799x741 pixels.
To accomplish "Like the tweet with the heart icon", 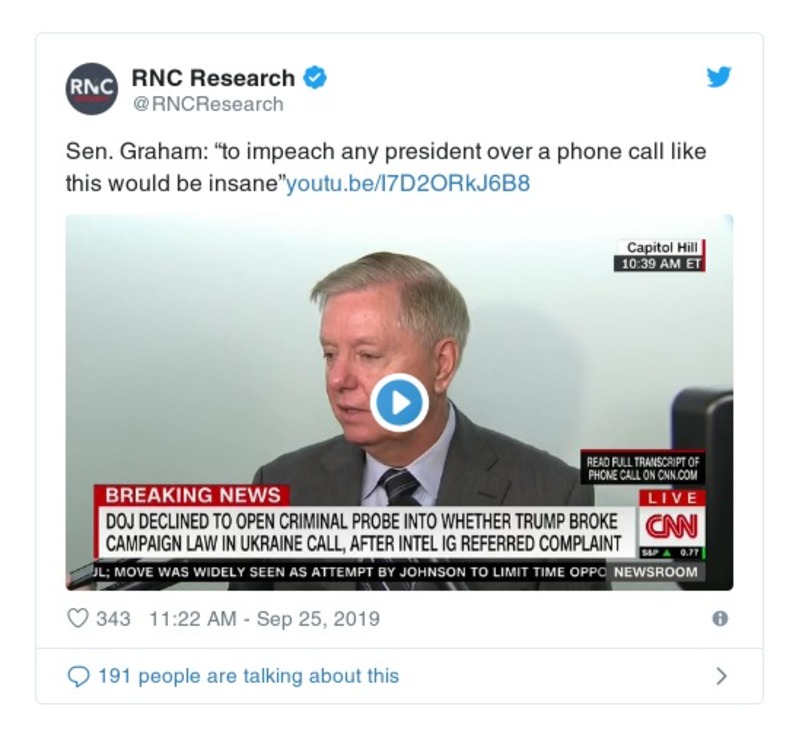I will click(77, 619).
